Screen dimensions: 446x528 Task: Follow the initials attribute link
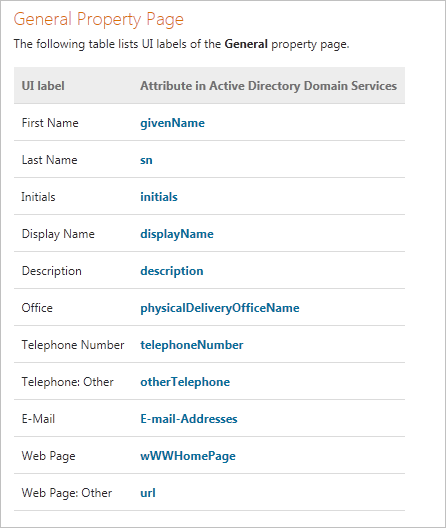[x=159, y=197]
